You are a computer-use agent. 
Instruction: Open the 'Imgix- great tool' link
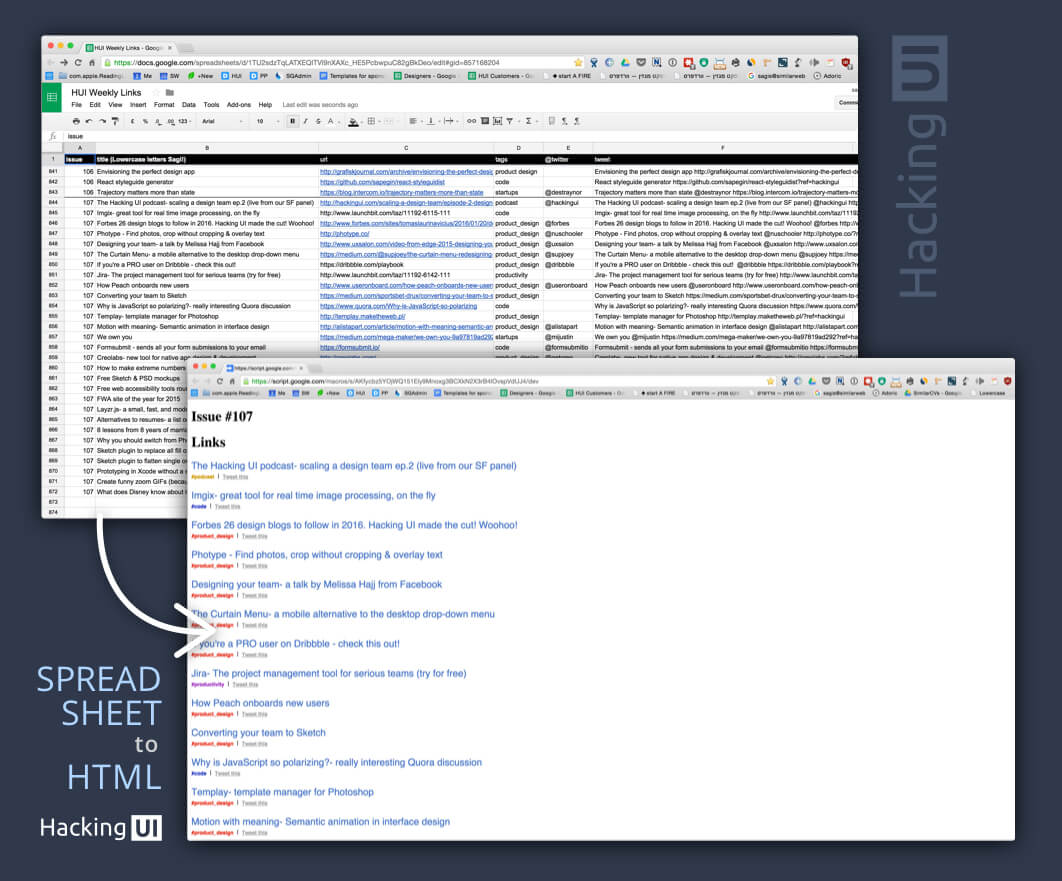point(313,496)
